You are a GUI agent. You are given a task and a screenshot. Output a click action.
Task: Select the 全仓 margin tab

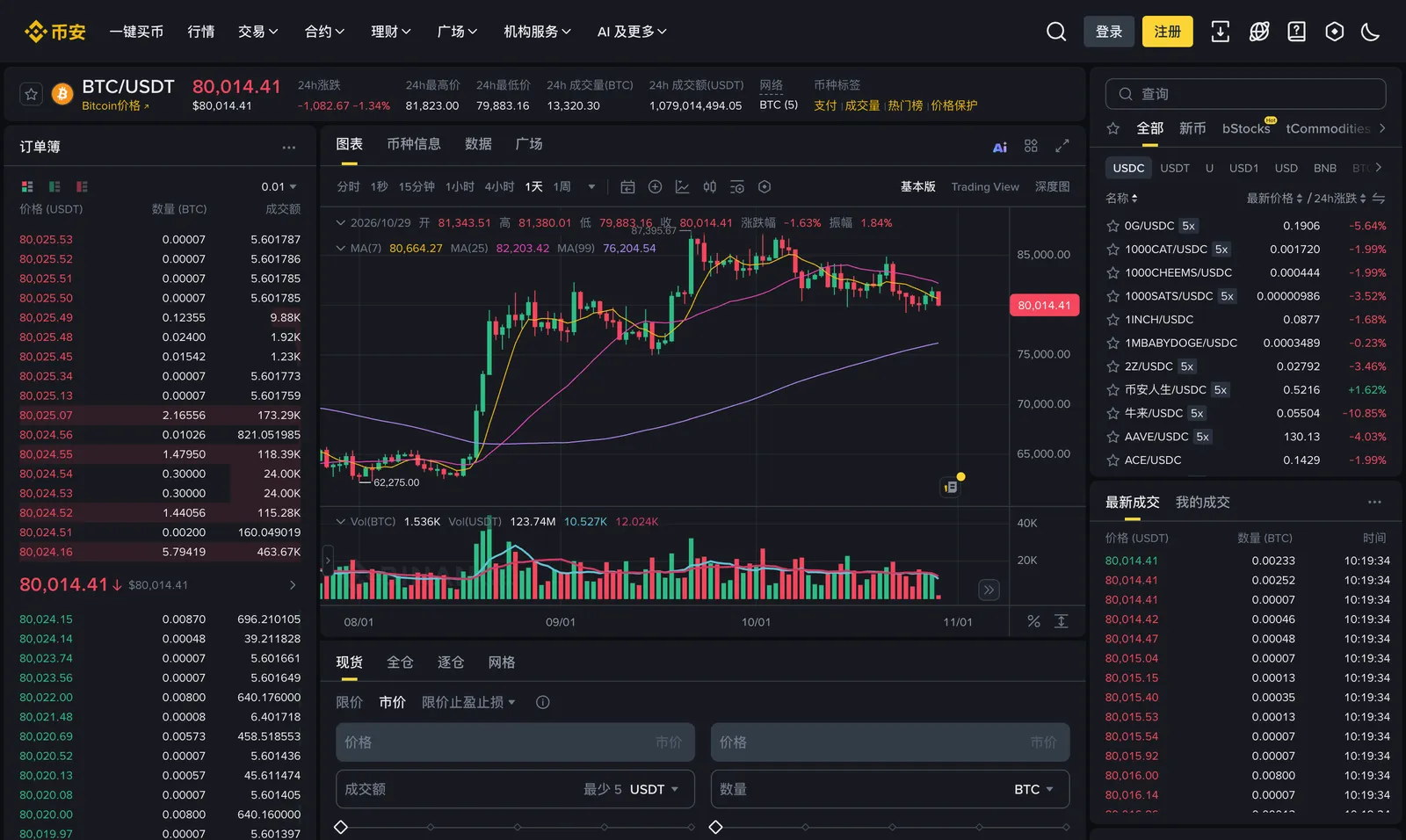click(400, 662)
